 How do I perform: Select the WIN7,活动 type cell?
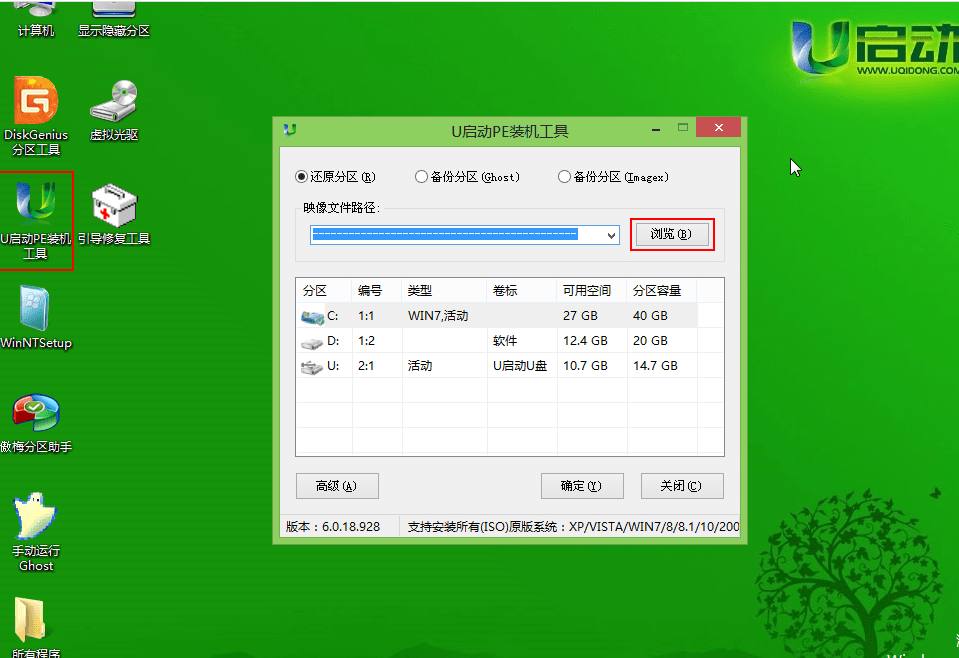tap(438, 316)
